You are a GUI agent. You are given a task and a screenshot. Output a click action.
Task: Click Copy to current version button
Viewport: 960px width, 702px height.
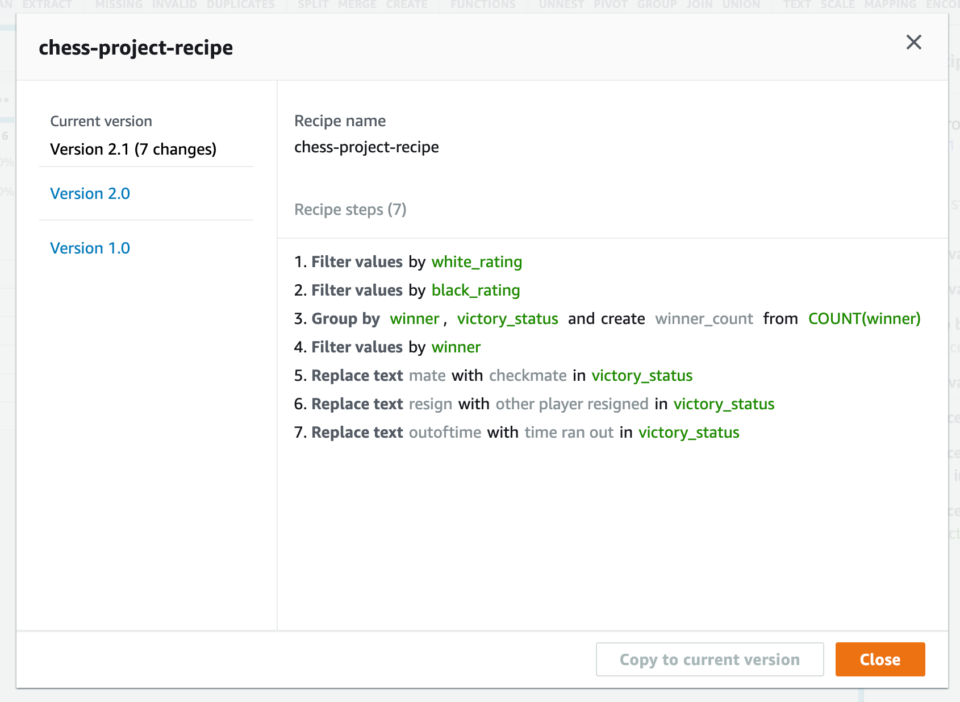coord(709,659)
